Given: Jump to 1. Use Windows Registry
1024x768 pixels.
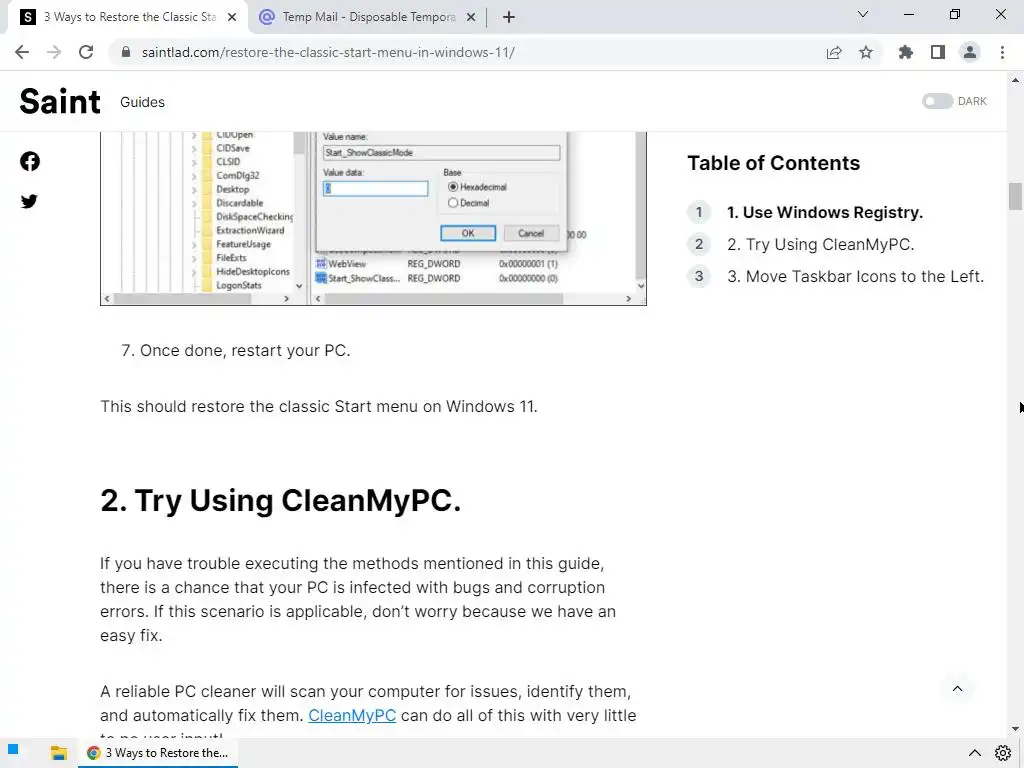Looking at the screenshot, I should pyautogui.click(x=825, y=212).
